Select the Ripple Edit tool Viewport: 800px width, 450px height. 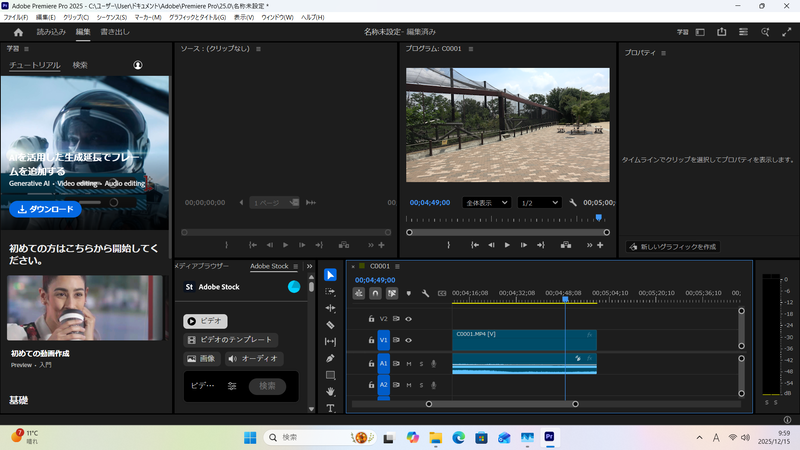pyautogui.click(x=330, y=308)
